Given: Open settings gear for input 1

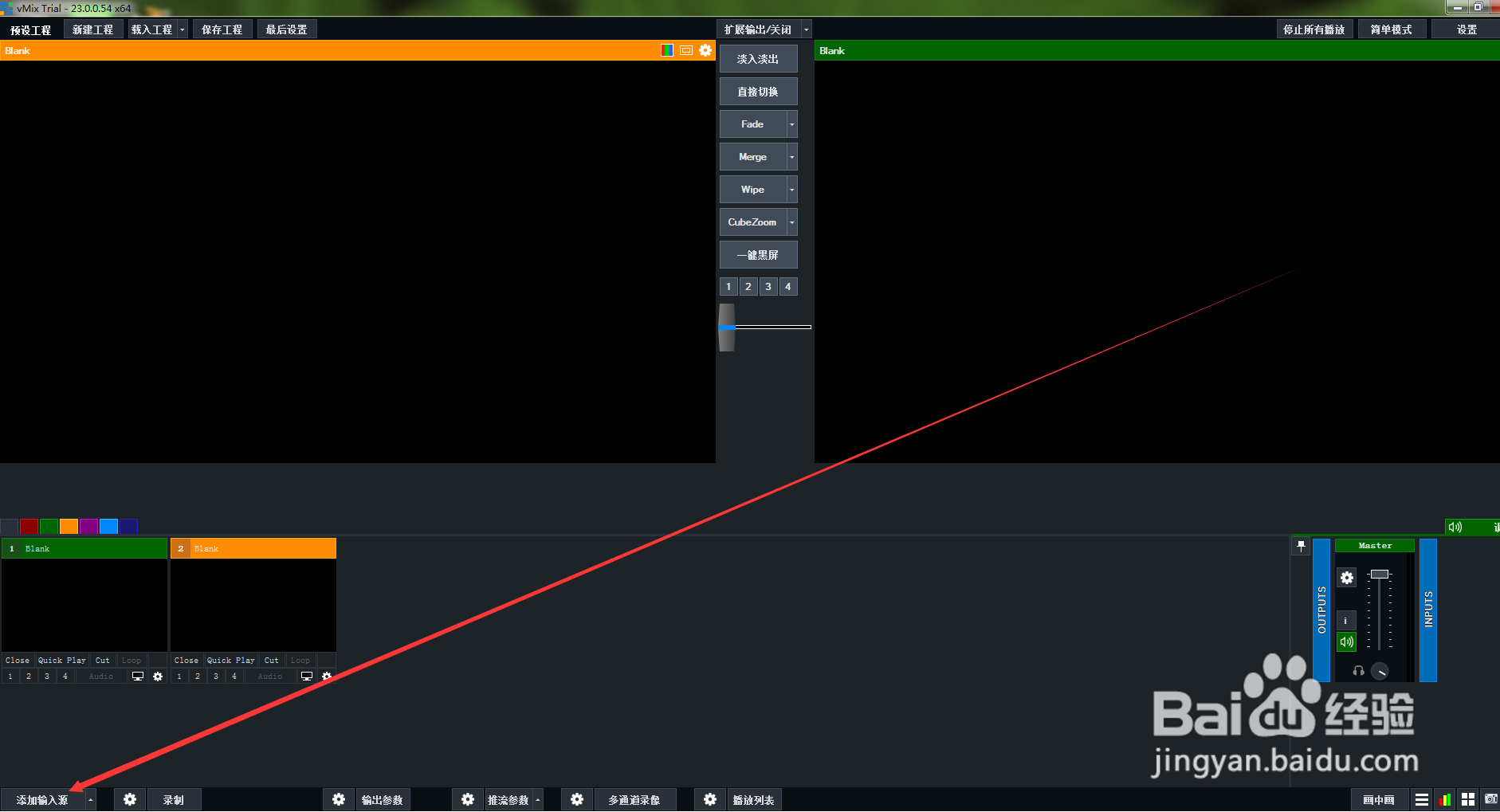Looking at the screenshot, I should pyautogui.click(x=158, y=677).
